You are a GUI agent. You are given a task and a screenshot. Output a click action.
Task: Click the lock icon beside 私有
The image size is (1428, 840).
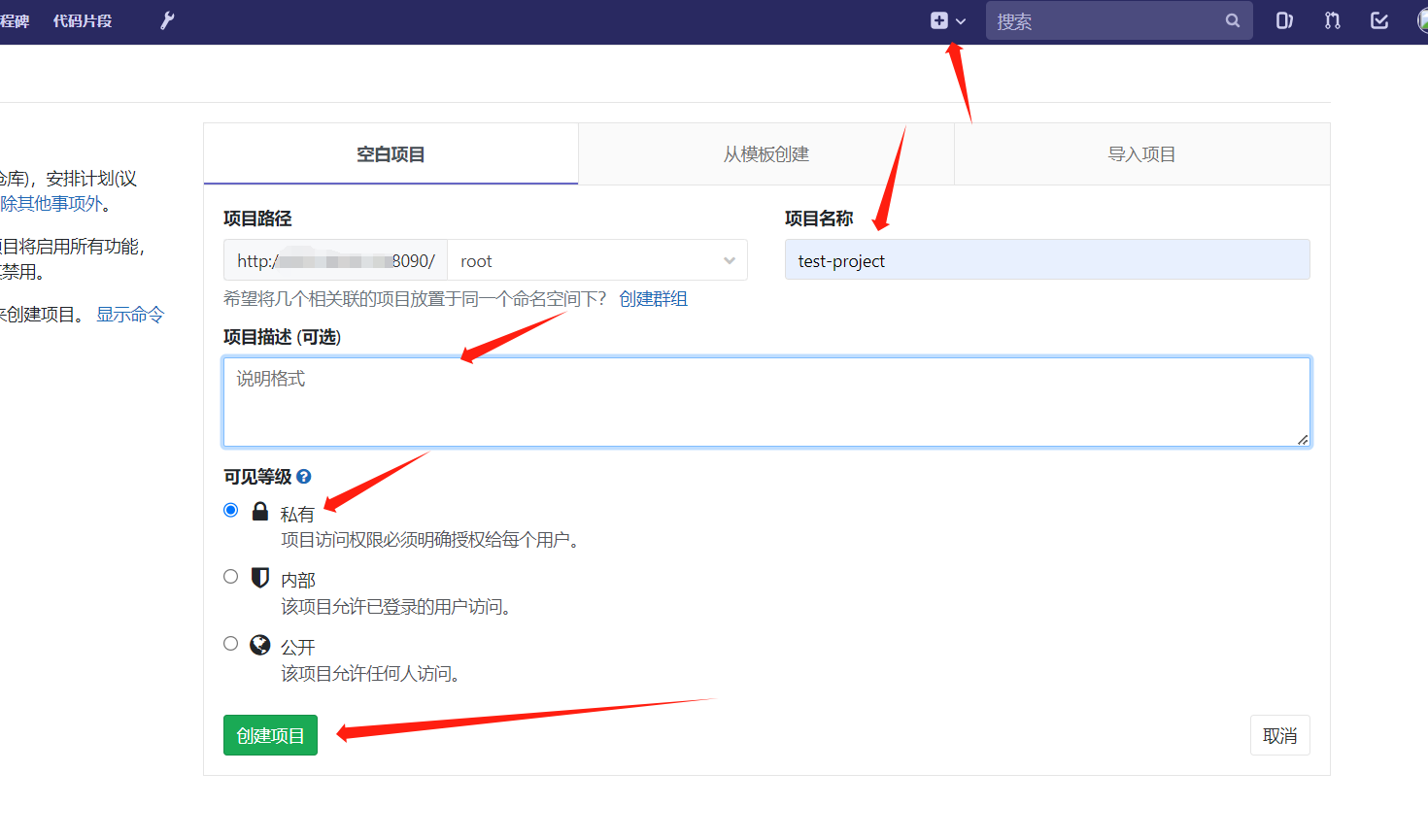click(260, 511)
